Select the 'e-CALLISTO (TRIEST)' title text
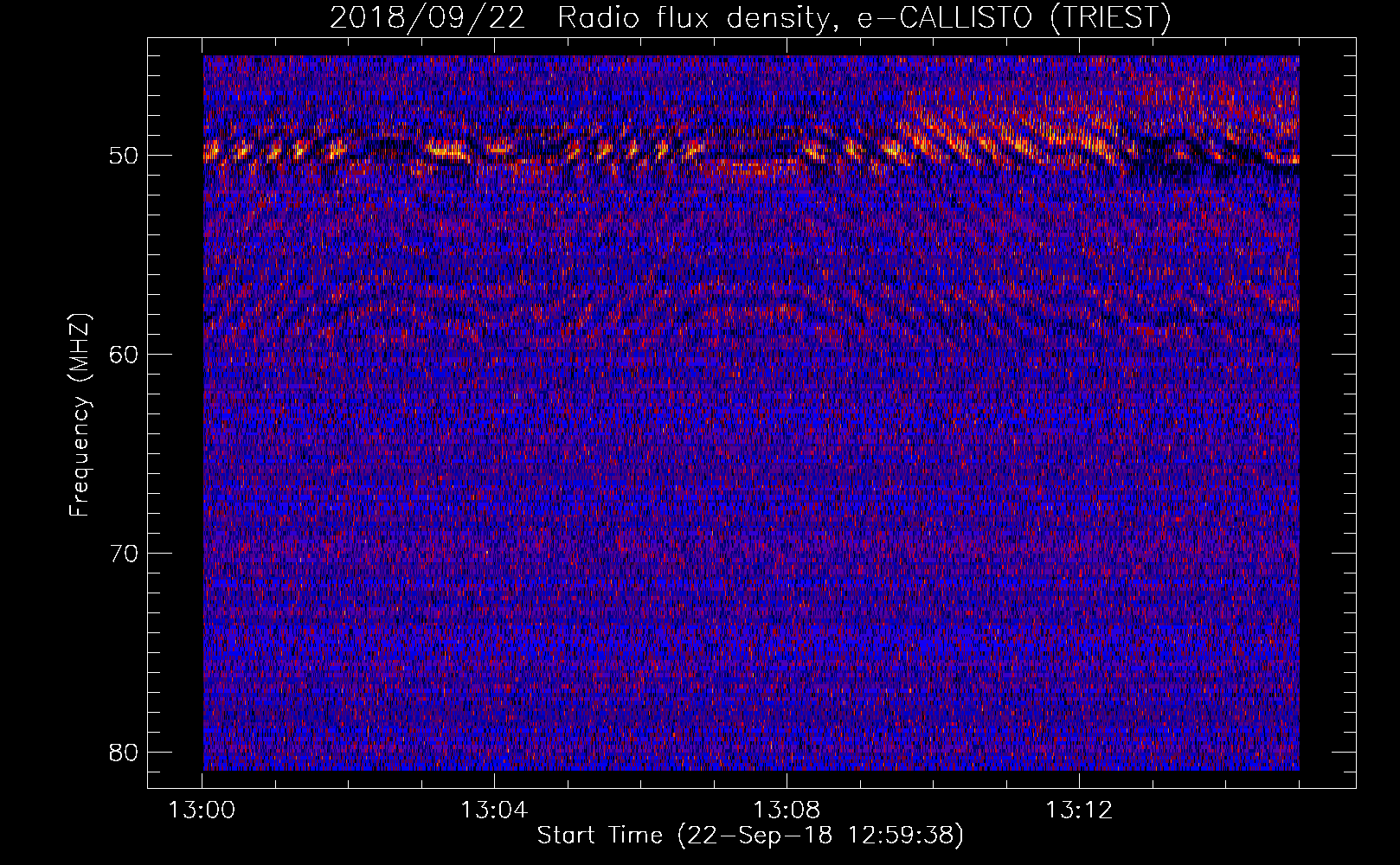The height and width of the screenshot is (865, 1400). pos(1014,18)
